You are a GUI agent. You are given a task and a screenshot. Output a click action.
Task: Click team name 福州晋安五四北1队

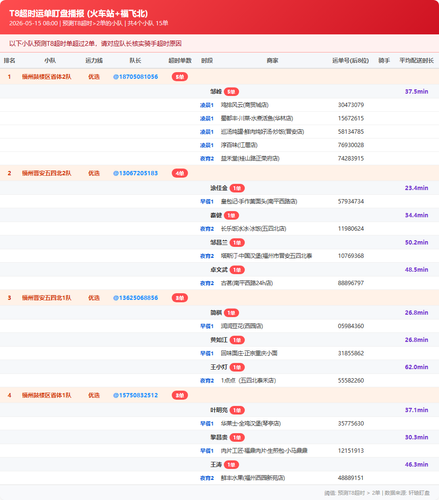pos(47,298)
